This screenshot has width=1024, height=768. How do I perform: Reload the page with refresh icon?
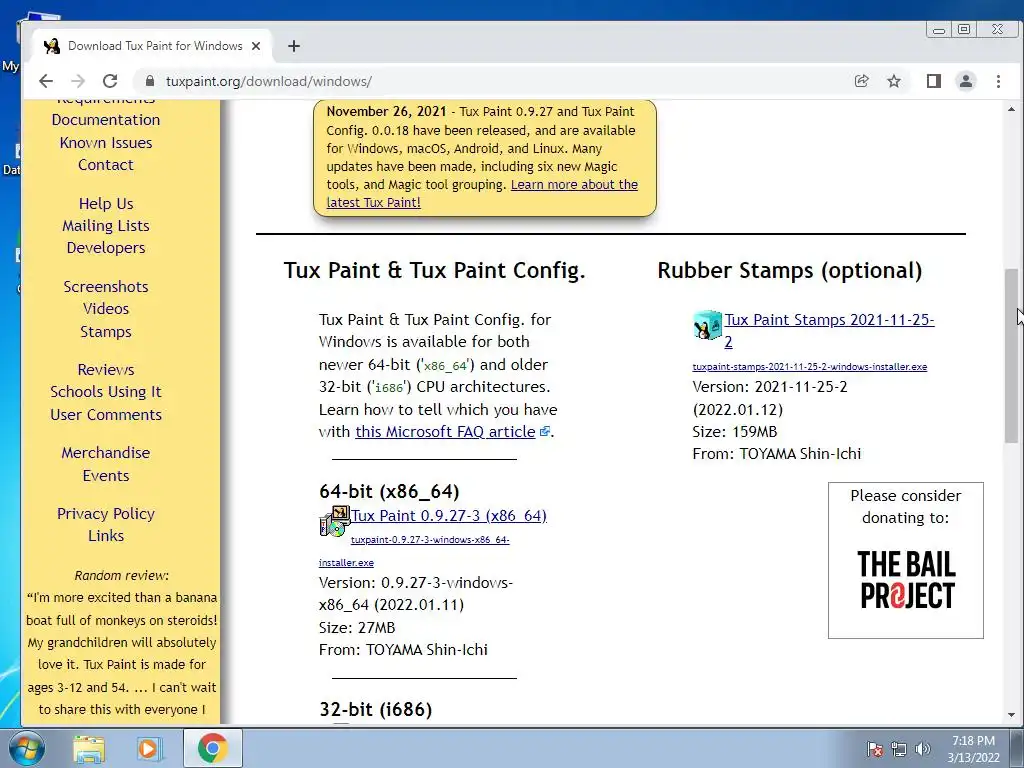pyautogui.click(x=110, y=81)
